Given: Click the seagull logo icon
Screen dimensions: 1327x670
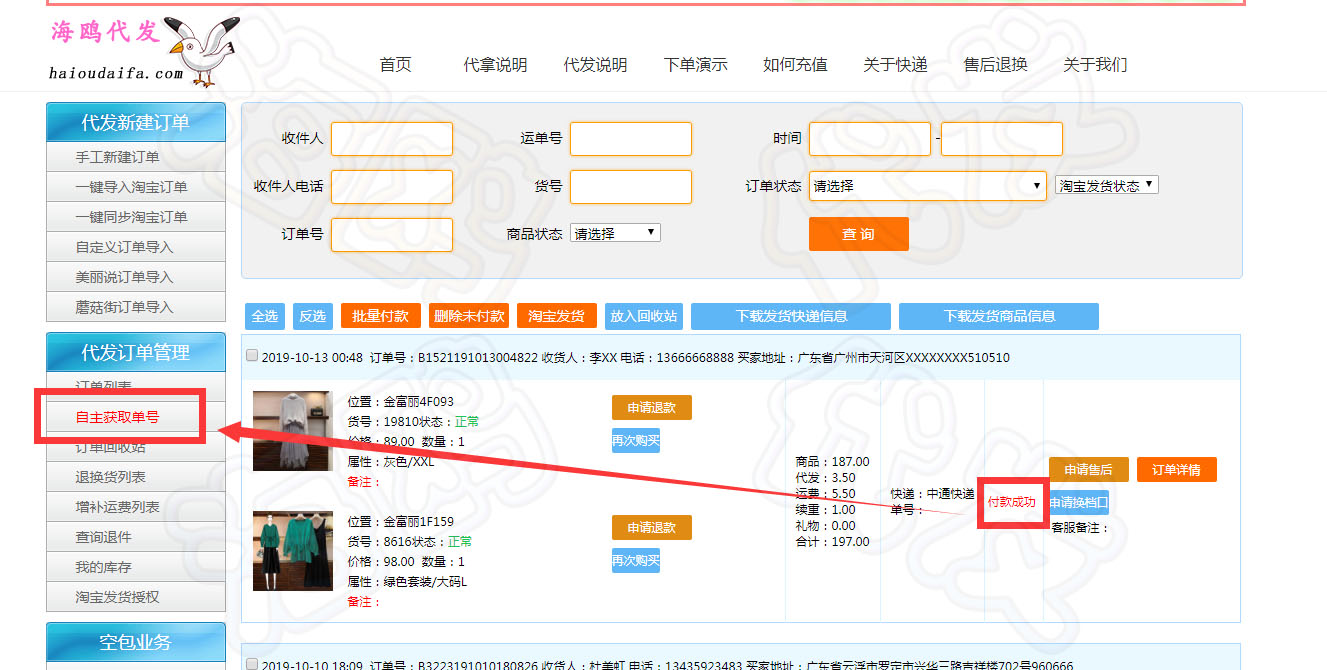Looking at the screenshot, I should 203,48.
